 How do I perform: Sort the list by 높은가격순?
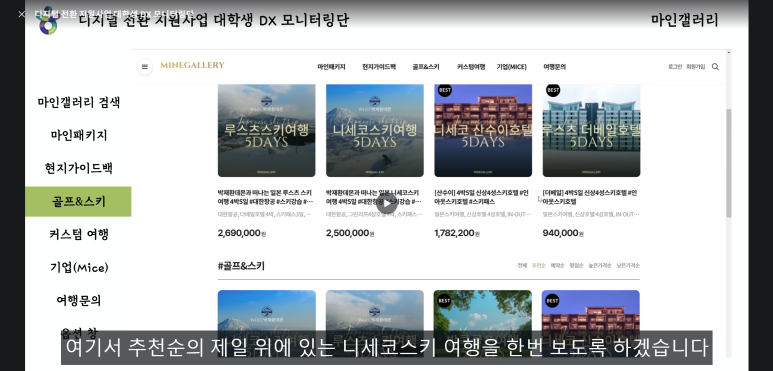coord(599,266)
